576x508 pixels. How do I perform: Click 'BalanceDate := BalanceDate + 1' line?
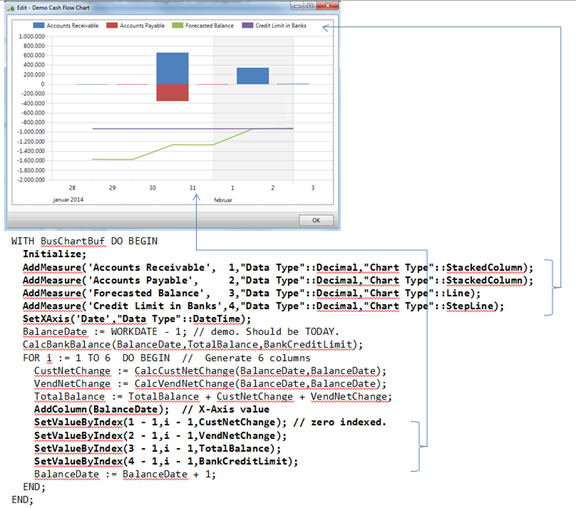(x=125, y=475)
